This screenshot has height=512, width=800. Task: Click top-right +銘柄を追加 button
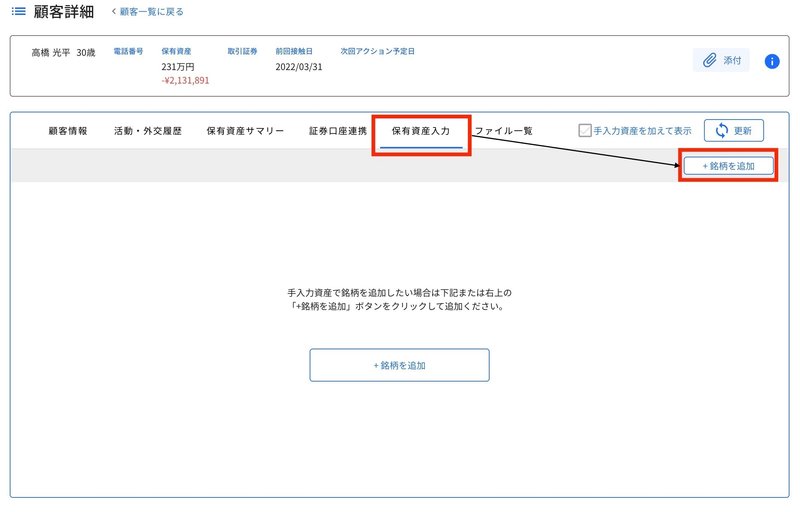pos(729,166)
